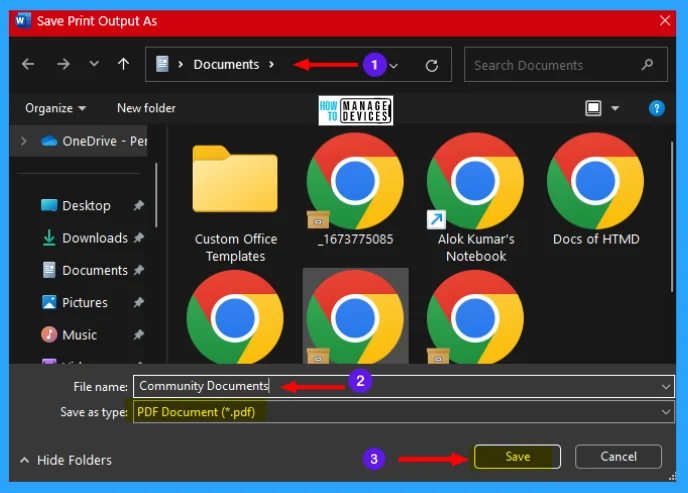Select the highlighted Chrome file under _1673775085

pyautogui.click(x=355, y=317)
